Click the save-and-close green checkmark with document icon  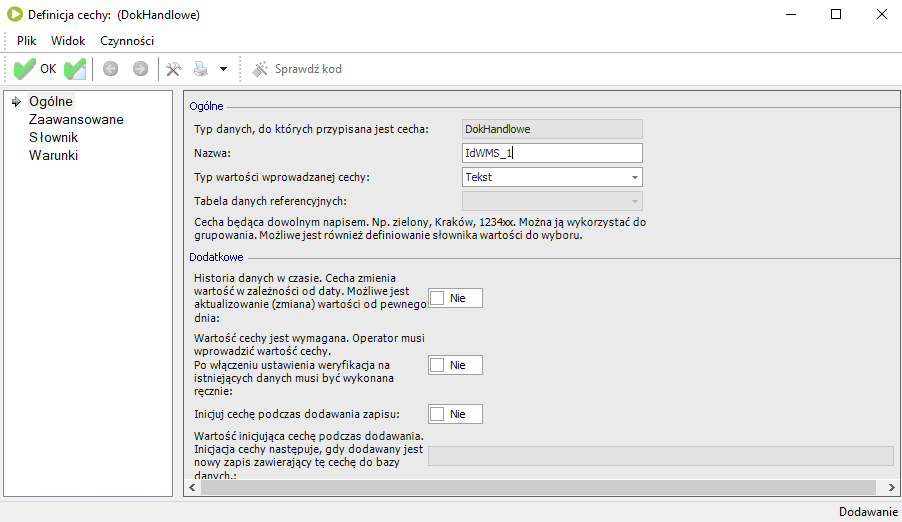(75, 69)
